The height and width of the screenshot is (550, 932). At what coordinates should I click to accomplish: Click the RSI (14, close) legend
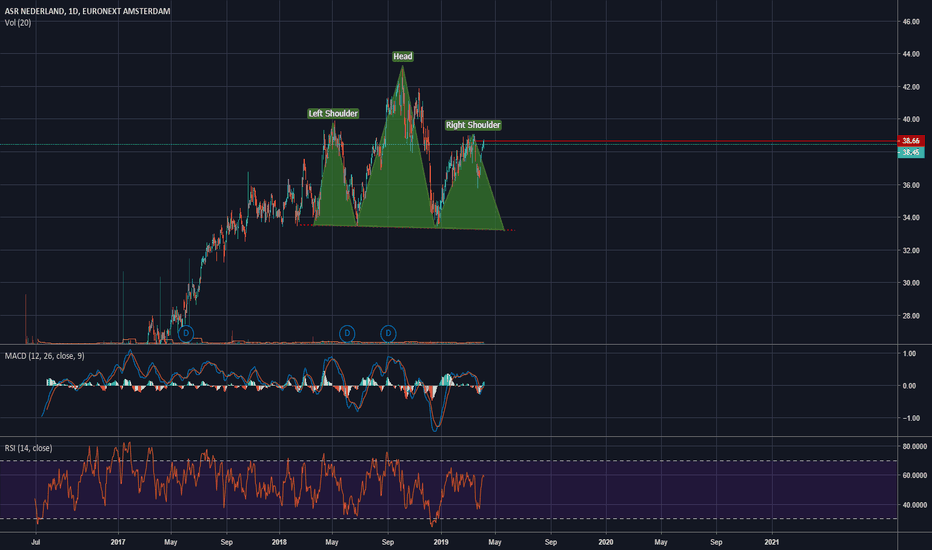(x=29, y=448)
